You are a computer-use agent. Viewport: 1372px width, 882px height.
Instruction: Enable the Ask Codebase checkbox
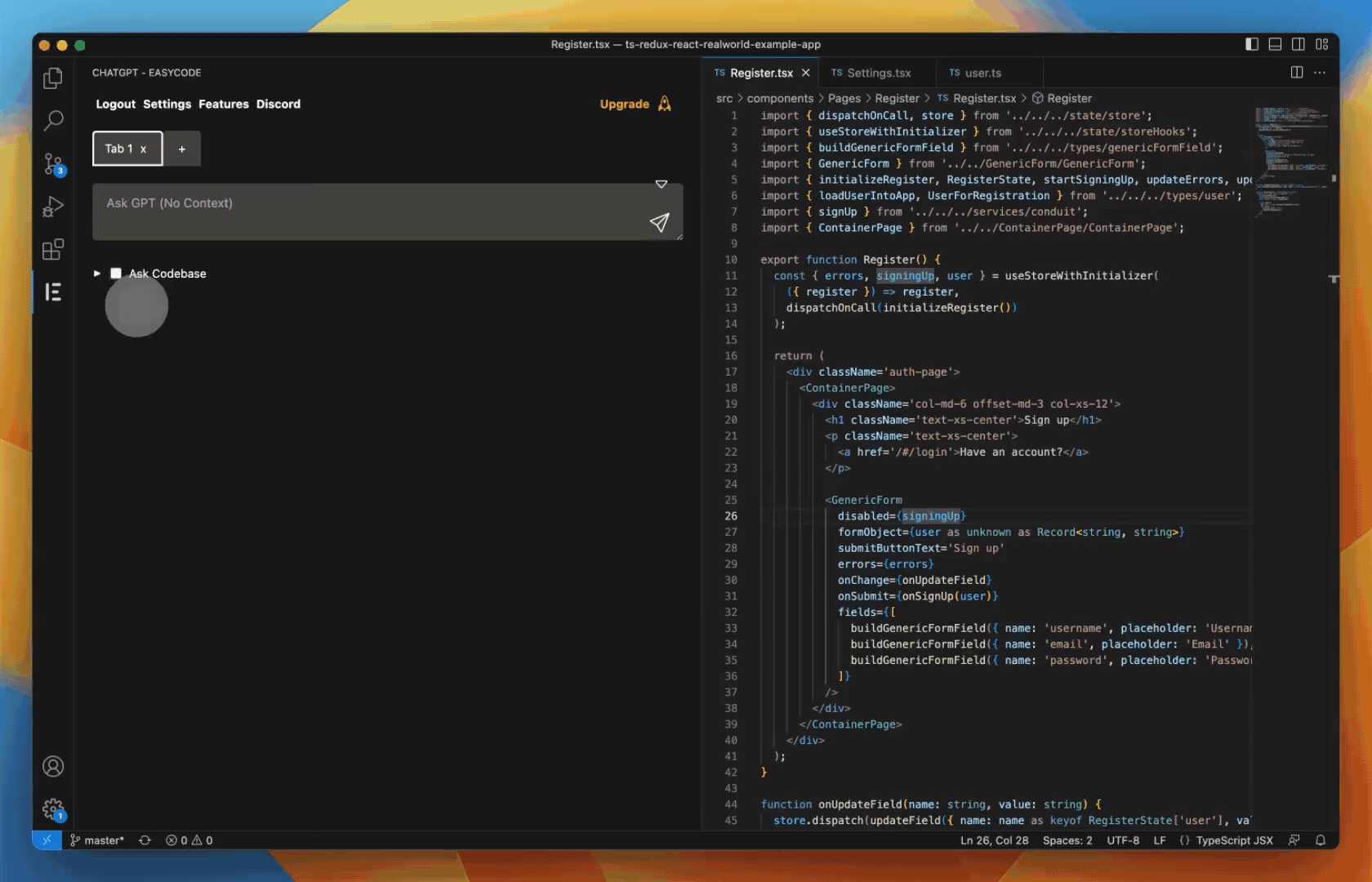pyautogui.click(x=116, y=274)
